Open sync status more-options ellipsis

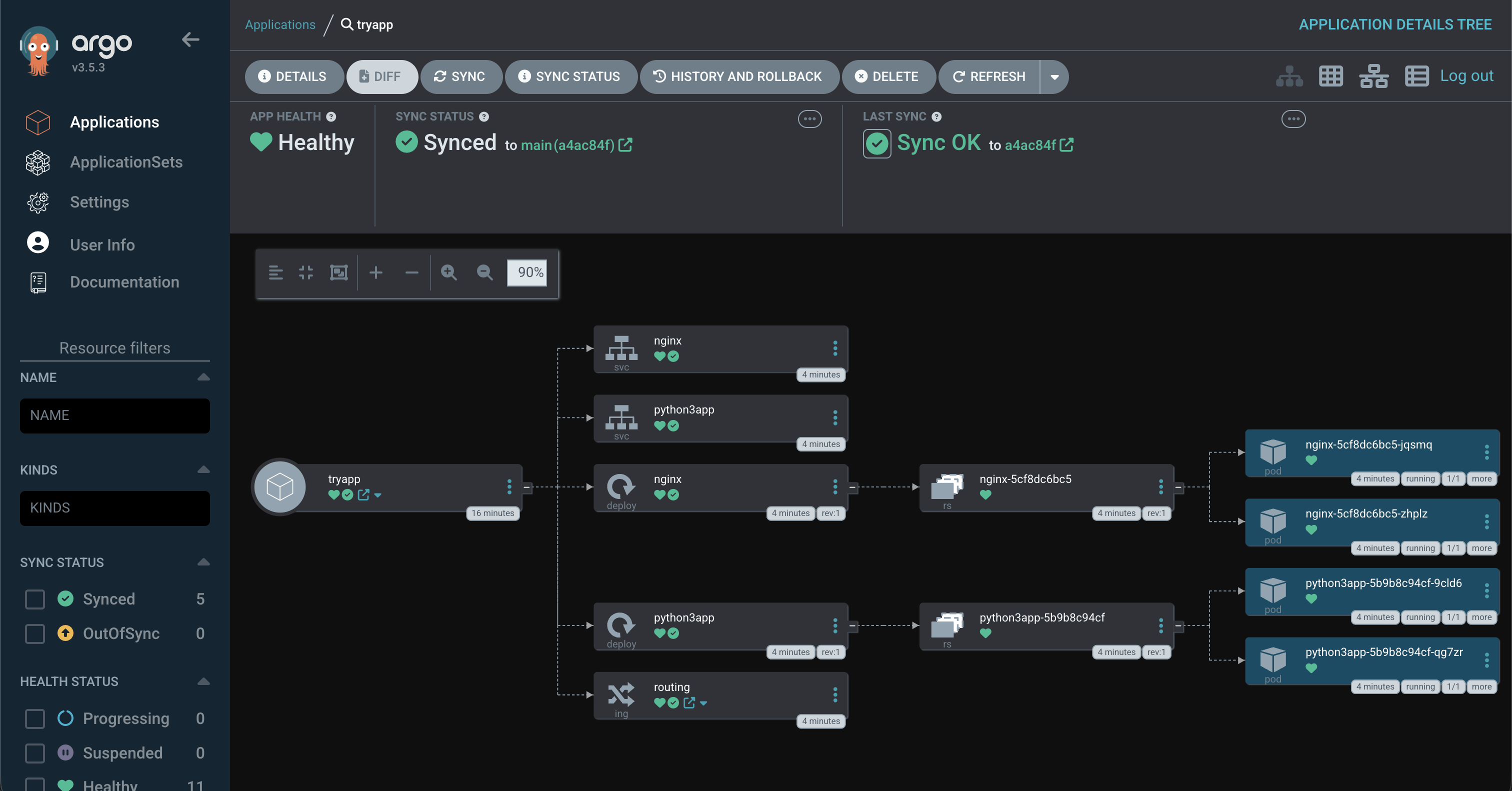tap(809, 119)
